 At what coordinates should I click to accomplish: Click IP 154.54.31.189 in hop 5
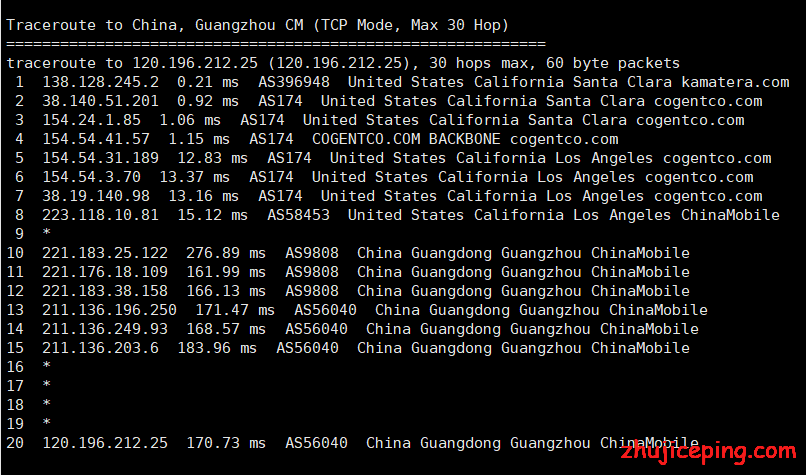coord(100,158)
